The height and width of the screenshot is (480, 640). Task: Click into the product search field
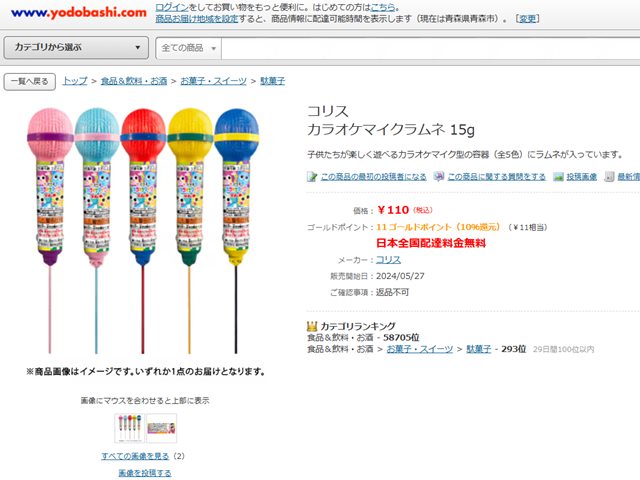click(431, 48)
